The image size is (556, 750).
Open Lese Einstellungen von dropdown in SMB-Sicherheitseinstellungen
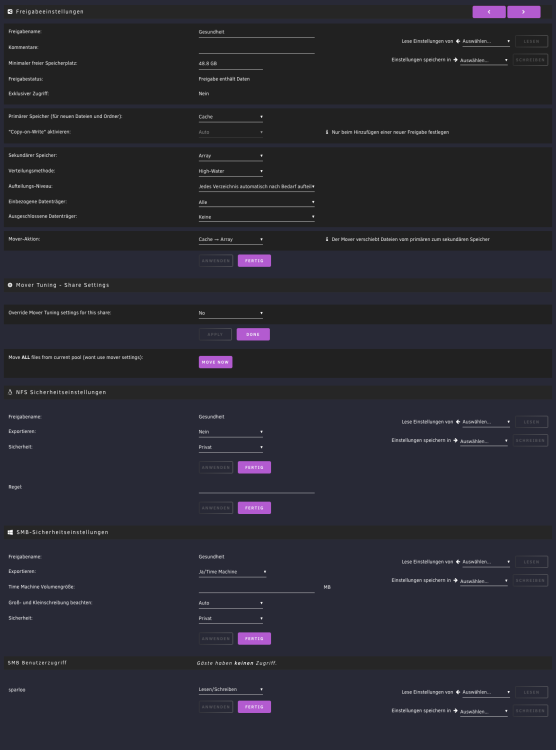point(486,562)
